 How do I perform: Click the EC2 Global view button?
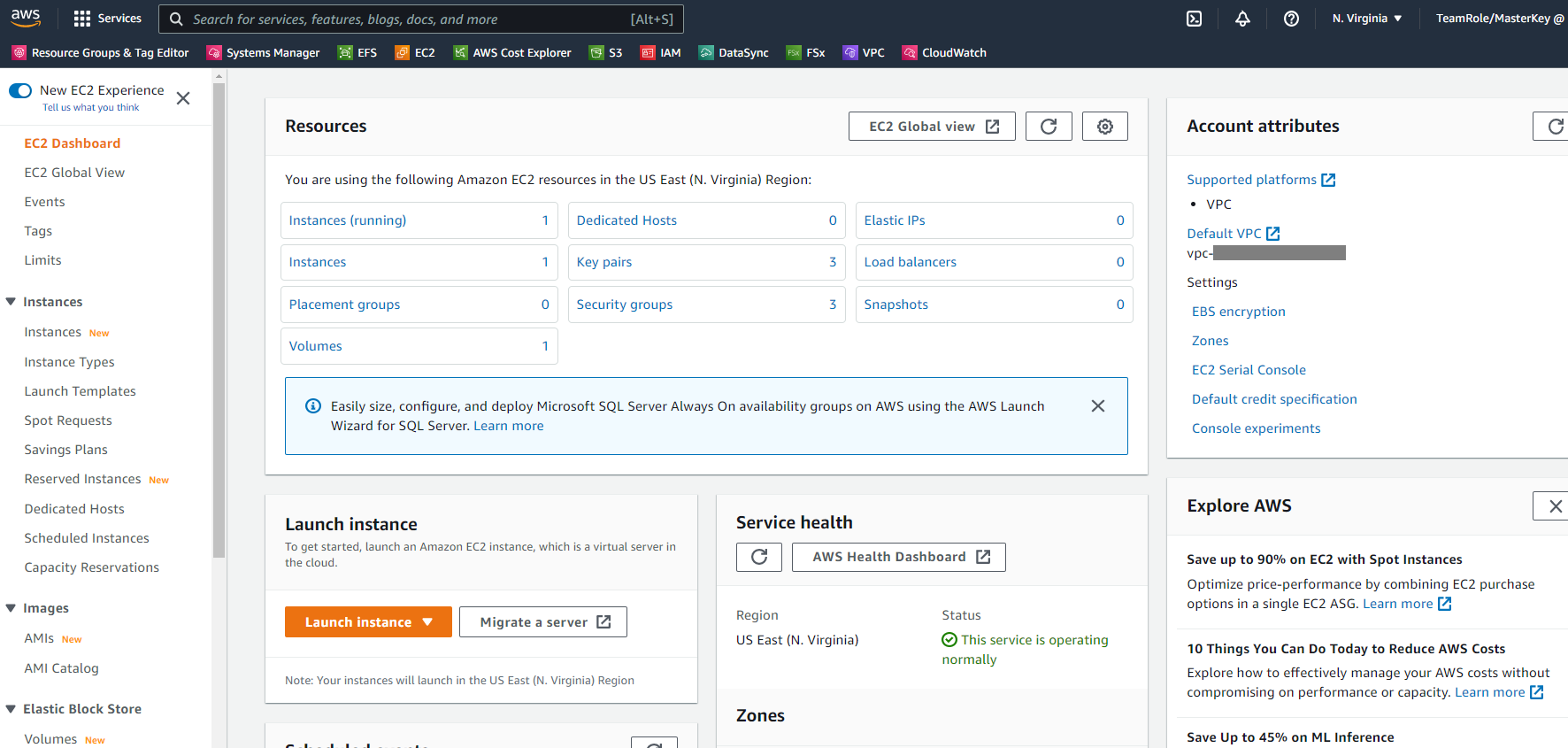pos(932,127)
